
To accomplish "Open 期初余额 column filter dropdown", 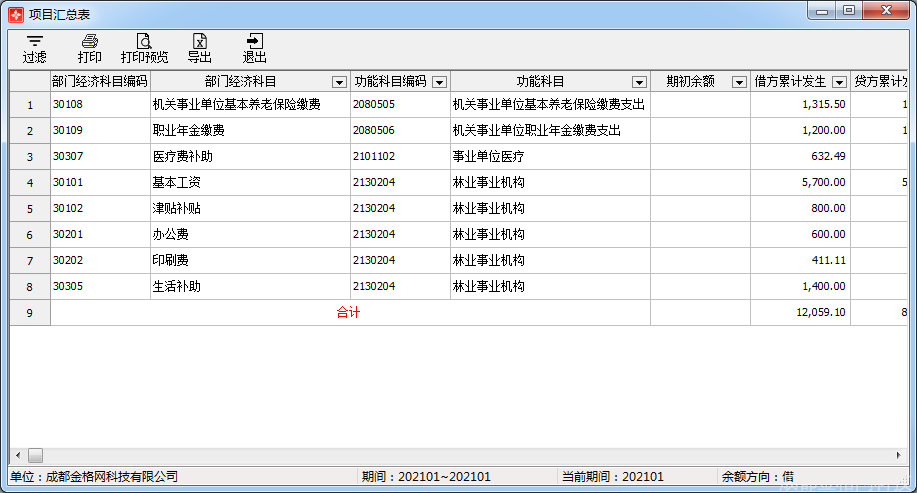I will pyautogui.click(x=740, y=82).
